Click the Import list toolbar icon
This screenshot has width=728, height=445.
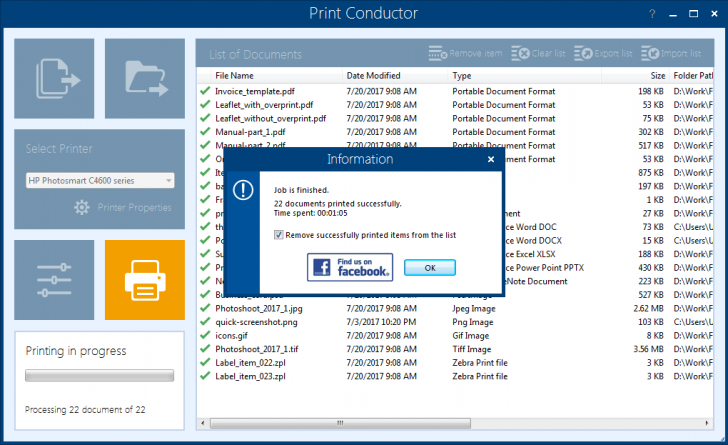tap(650, 53)
